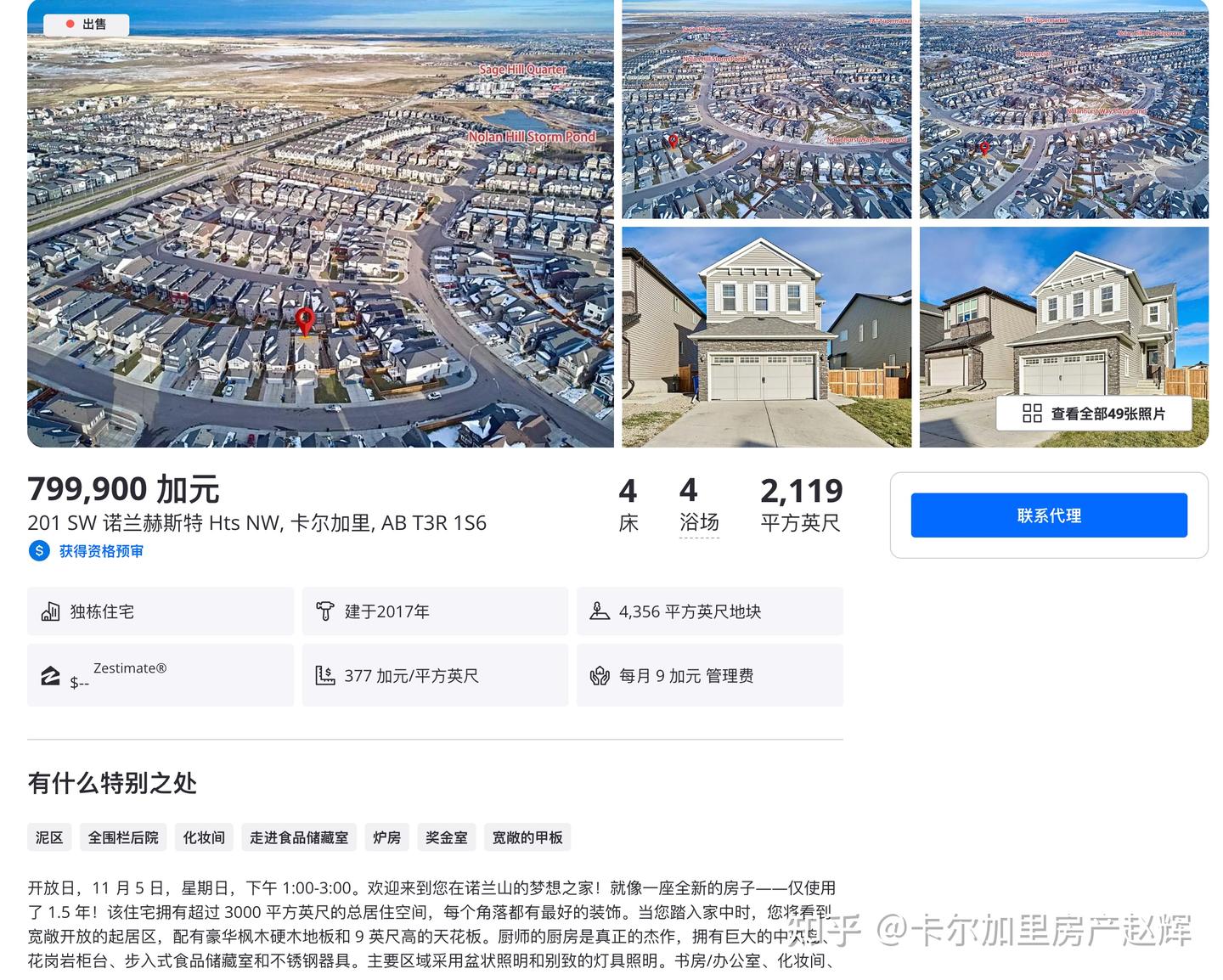Screen dimensions: 1223x980
Task: Click the dotted-underlined 浴场 bathrooms label
Action: [x=699, y=522]
